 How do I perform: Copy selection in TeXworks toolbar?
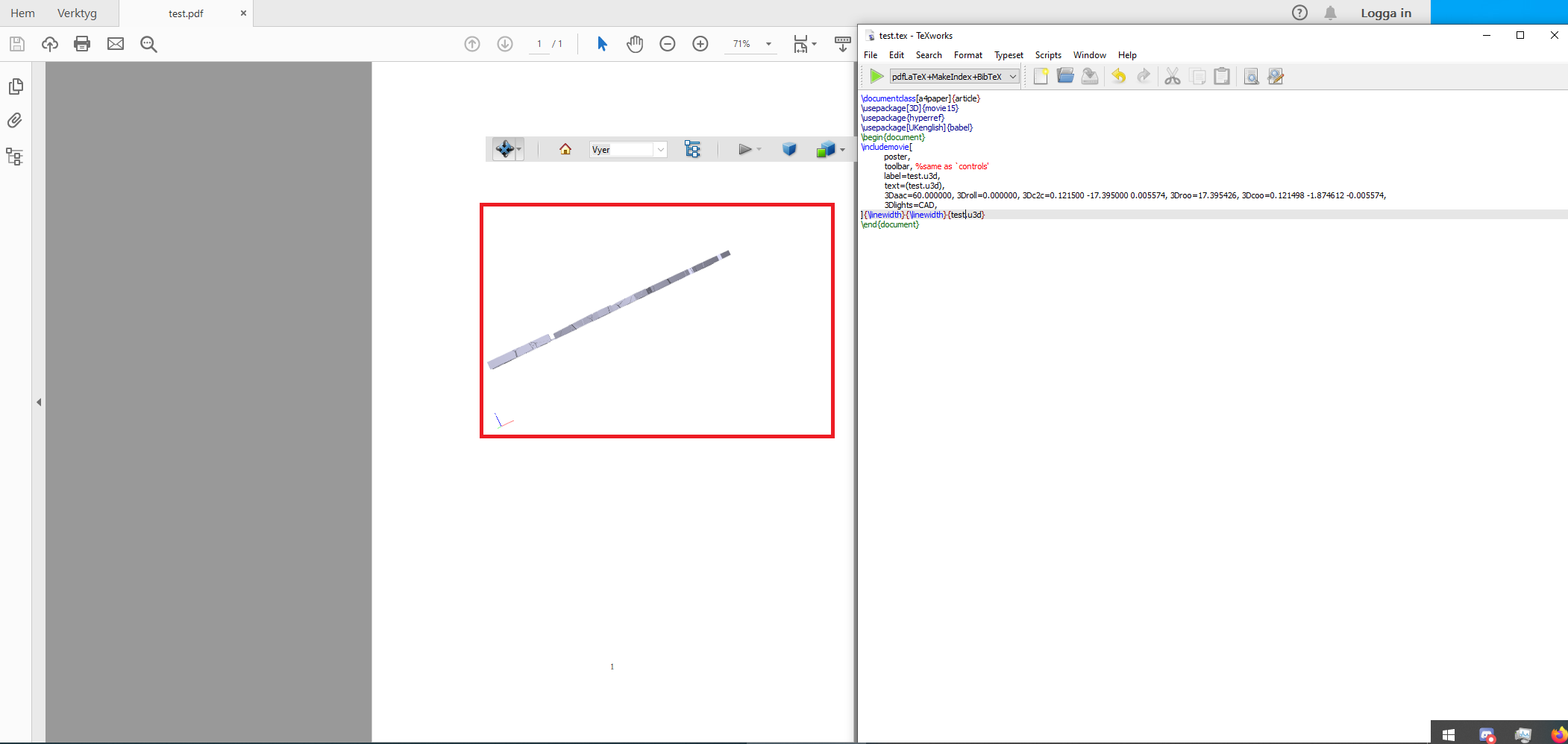(1198, 76)
